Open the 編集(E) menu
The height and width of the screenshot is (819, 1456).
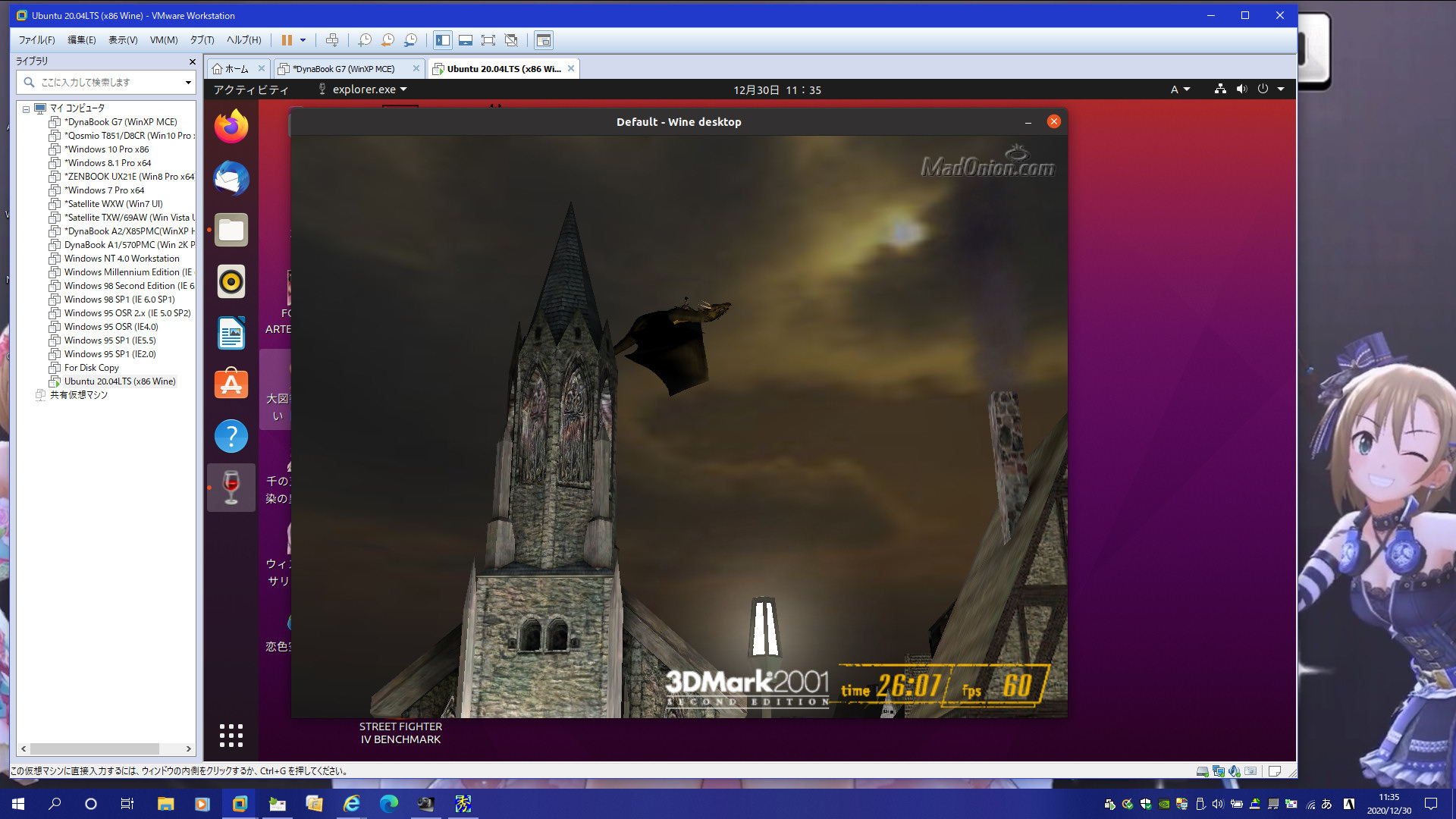(82, 40)
